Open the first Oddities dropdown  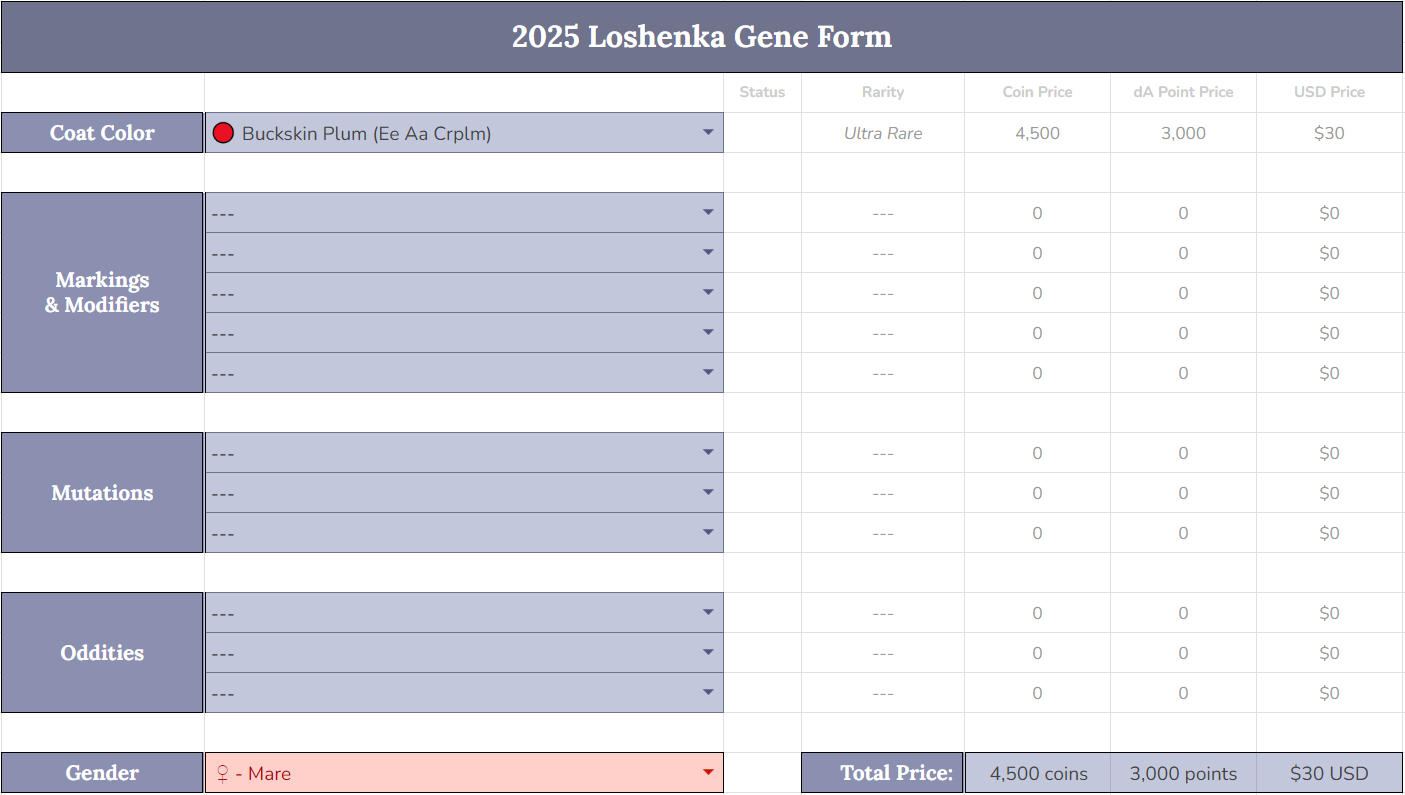(x=708, y=612)
